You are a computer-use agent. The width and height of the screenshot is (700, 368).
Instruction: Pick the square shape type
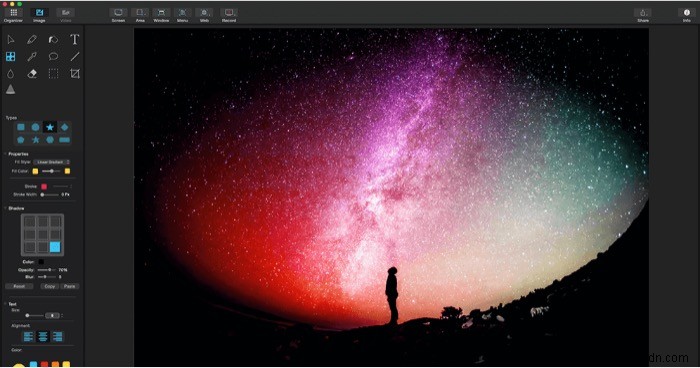coord(21,127)
